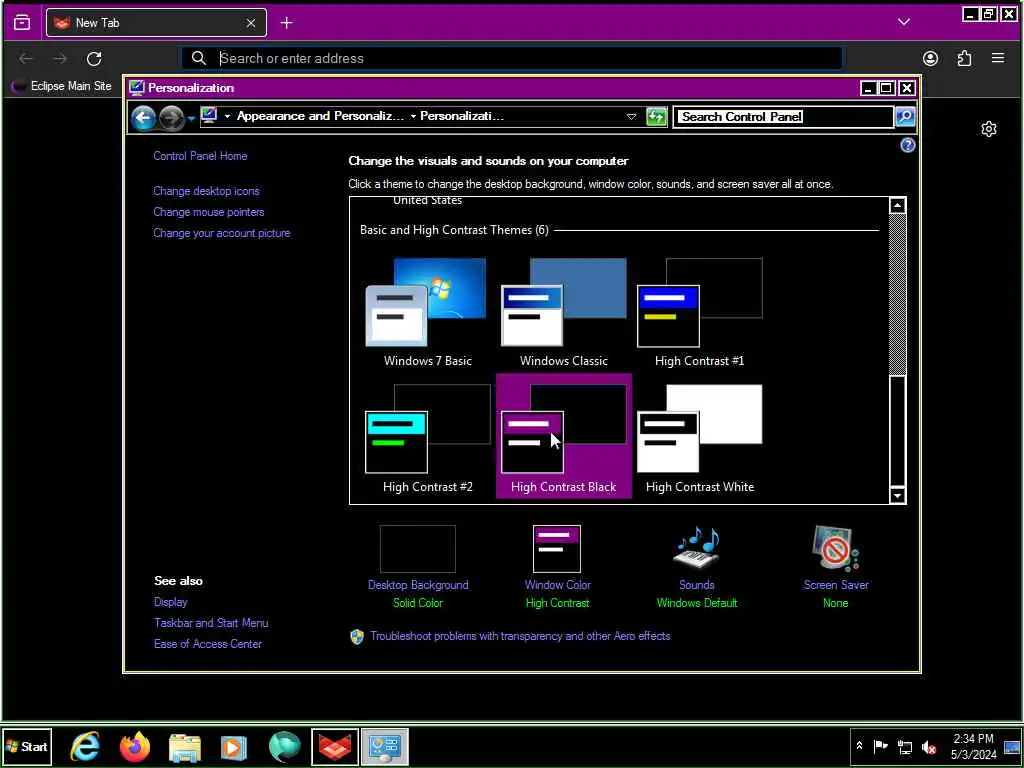Open Change your account picture link
The image size is (1024, 768).
point(221,233)
